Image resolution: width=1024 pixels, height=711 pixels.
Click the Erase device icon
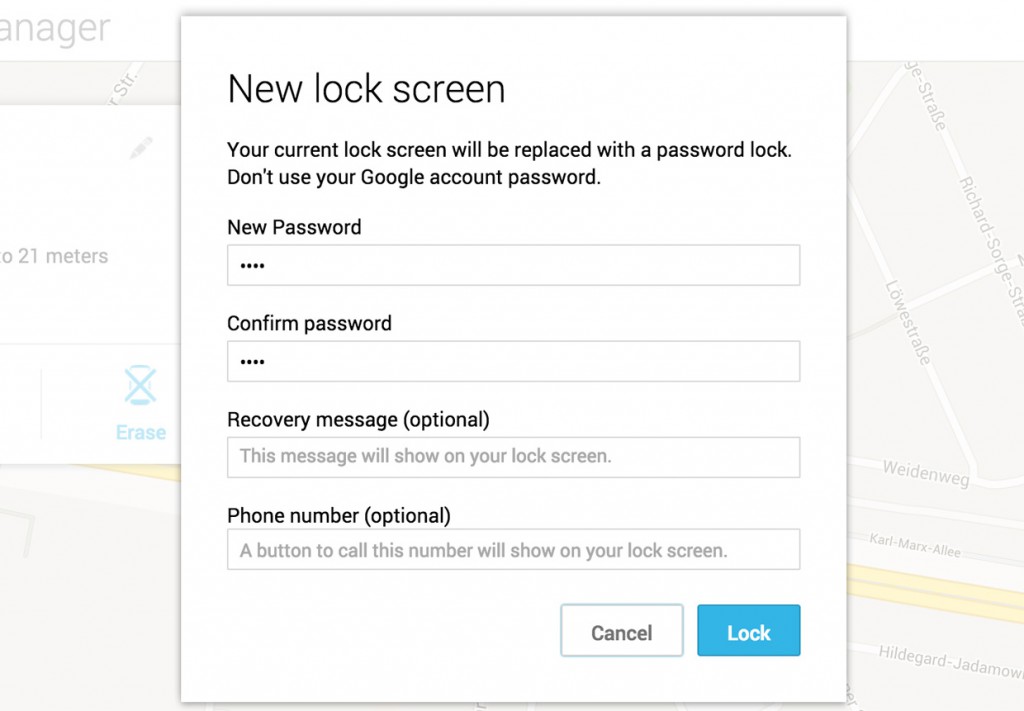(141, 386)
